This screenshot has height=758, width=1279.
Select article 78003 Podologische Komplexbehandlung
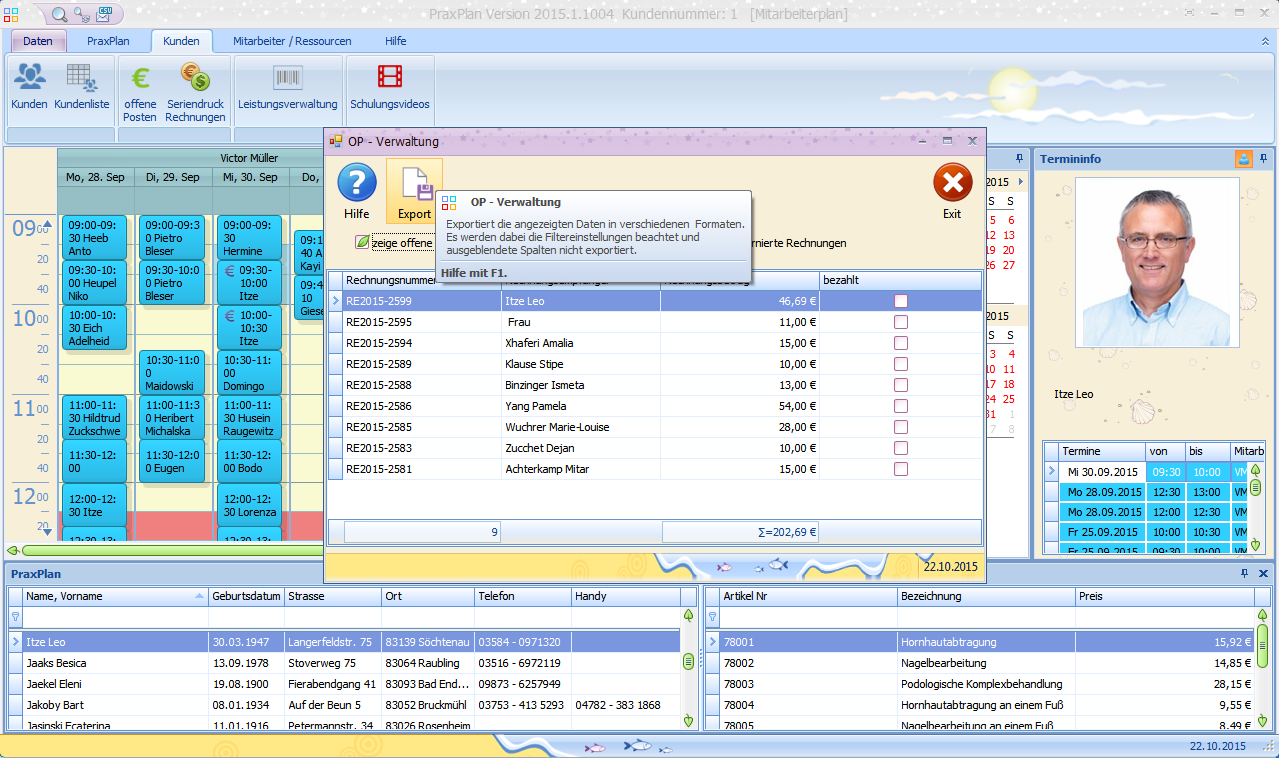pos(980,684)
